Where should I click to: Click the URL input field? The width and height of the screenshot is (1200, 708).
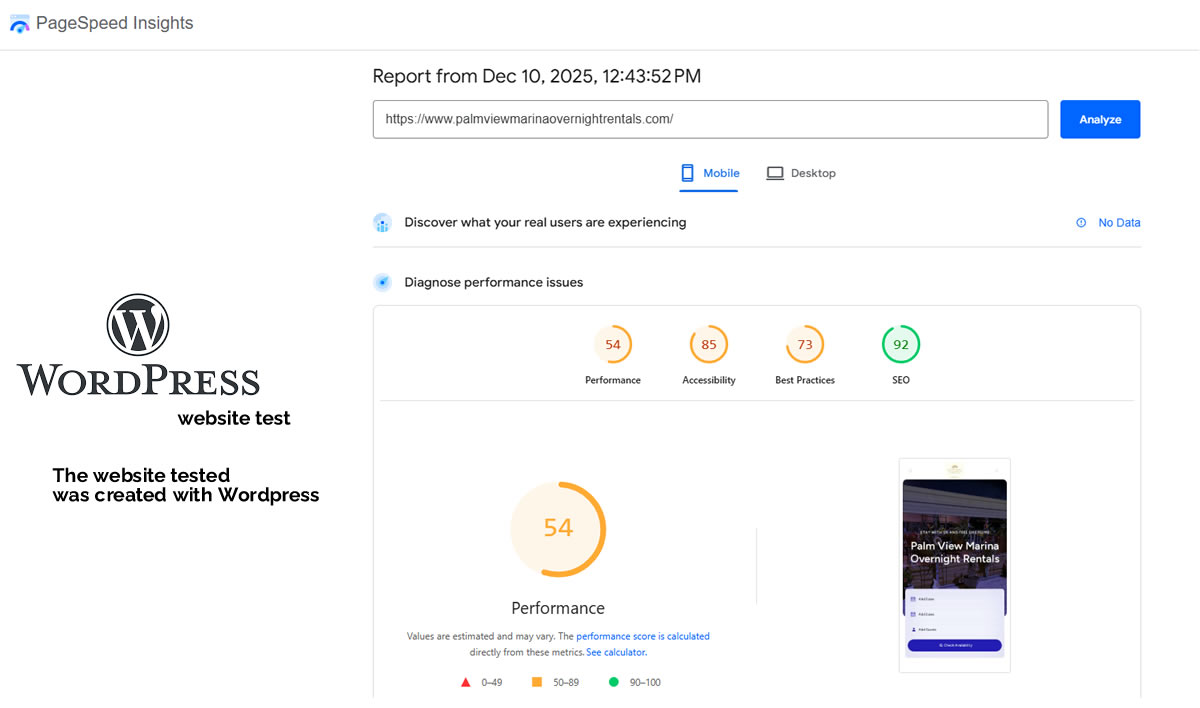[x=710, y=119]
